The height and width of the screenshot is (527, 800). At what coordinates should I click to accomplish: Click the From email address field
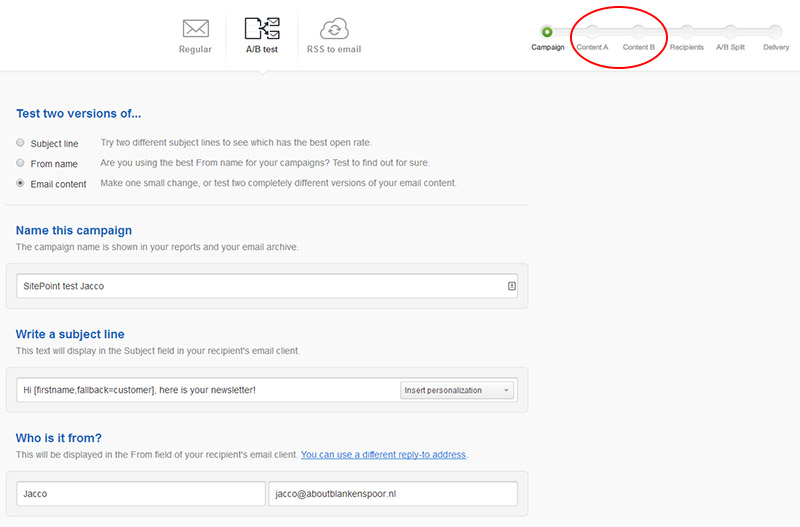point(393,494)
